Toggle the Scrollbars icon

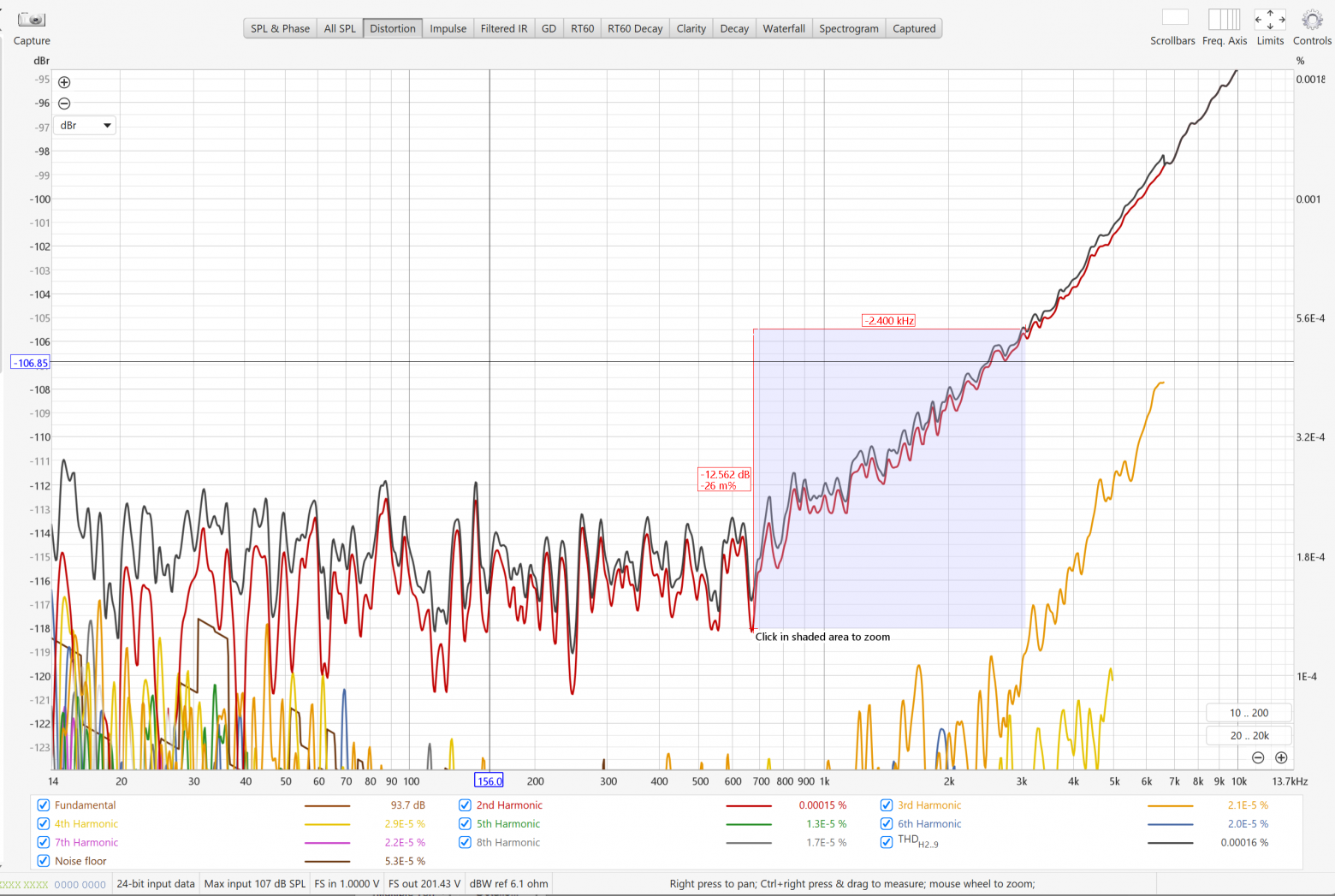1175,18
